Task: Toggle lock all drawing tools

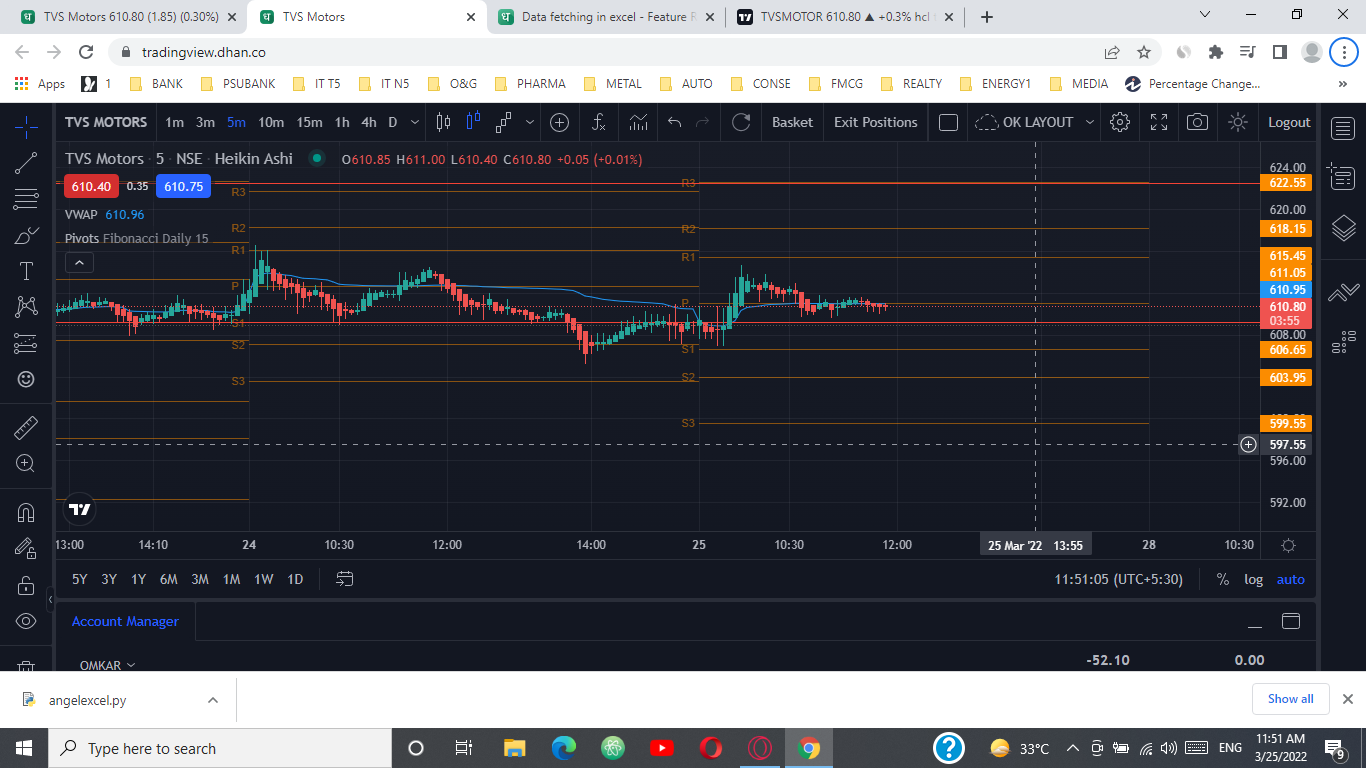Action: coord(26,585)
